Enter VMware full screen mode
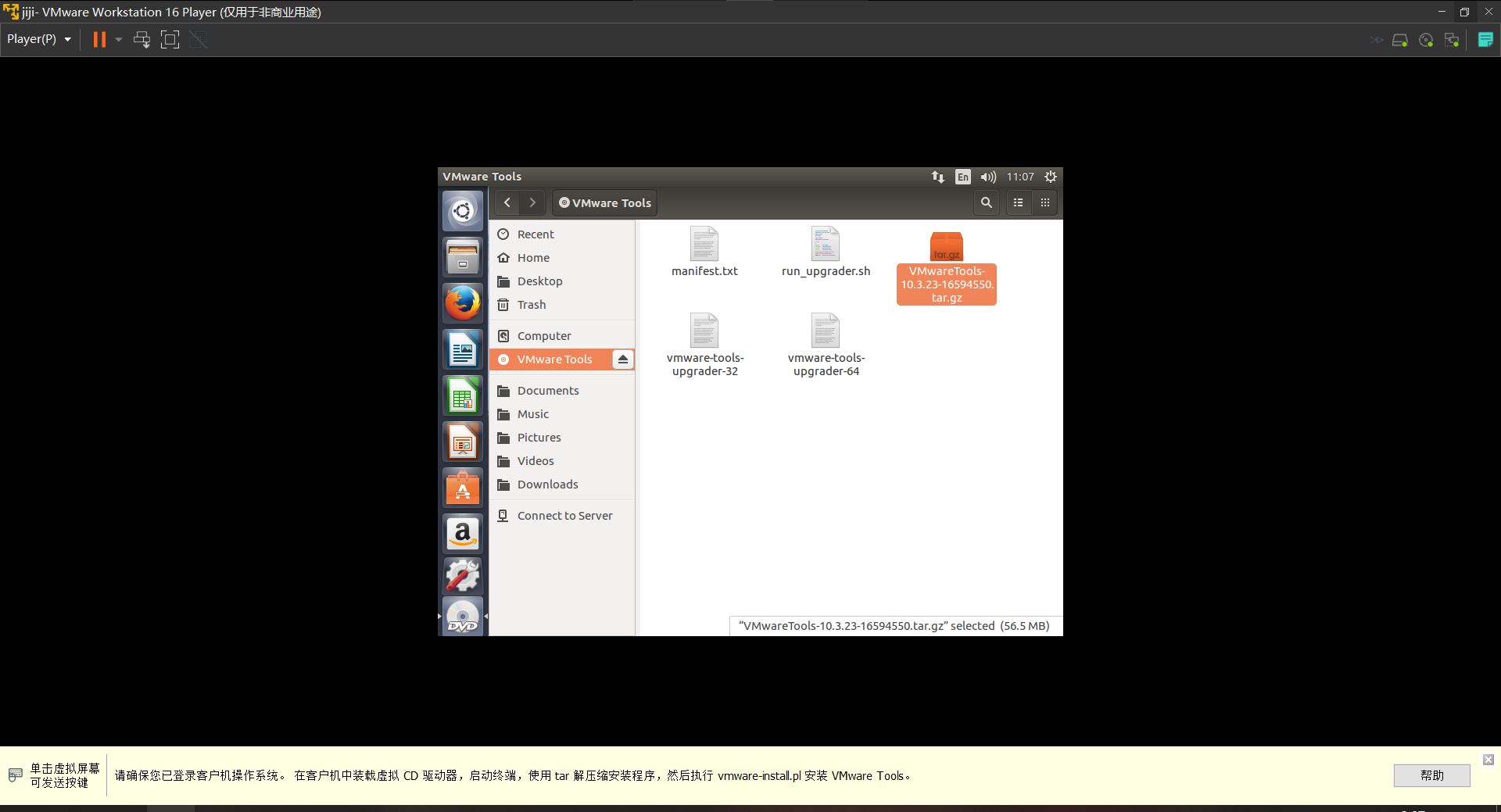 click(x=170, y=39)
